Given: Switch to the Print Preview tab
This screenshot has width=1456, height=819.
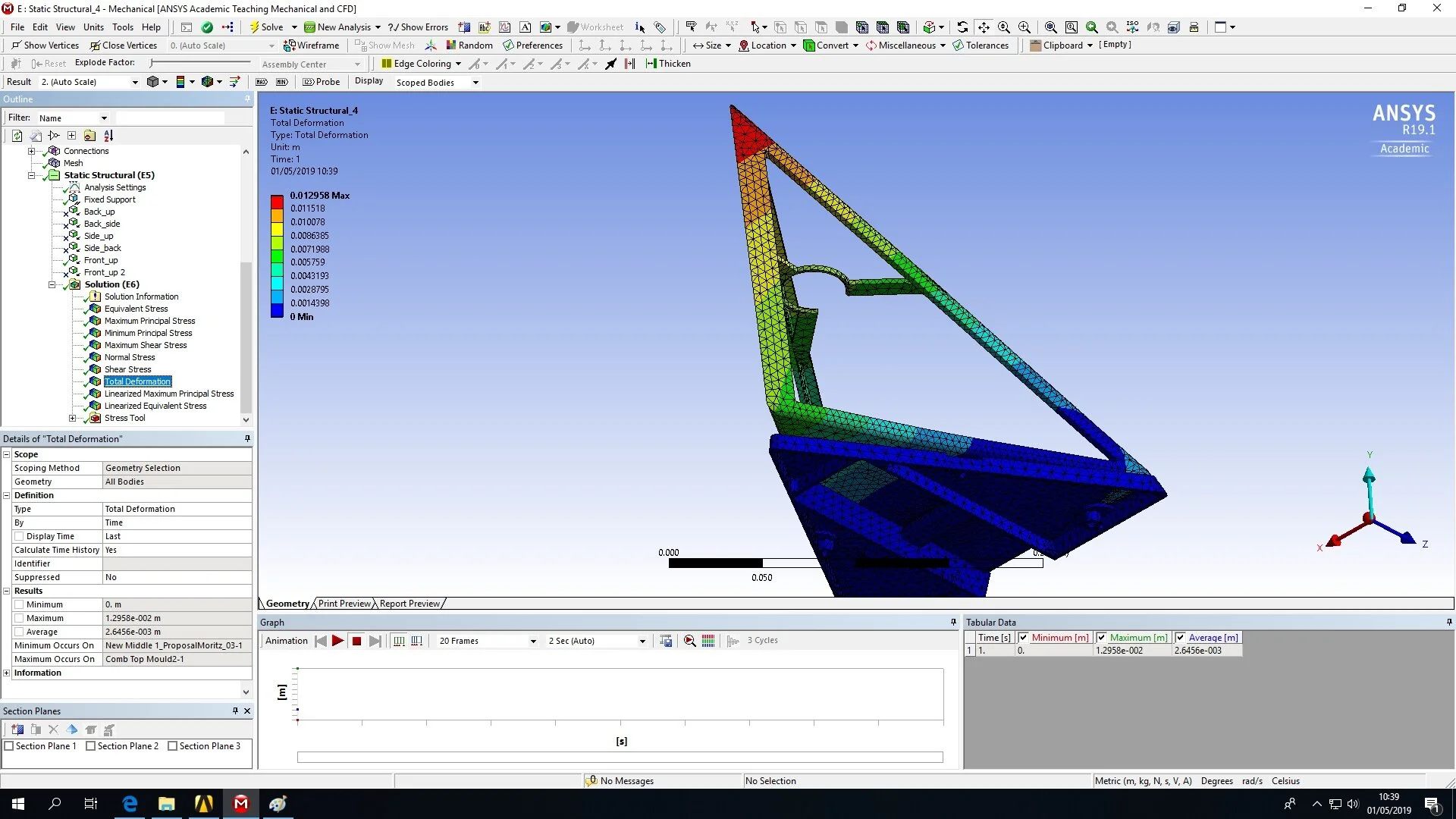Looking at the screenshot, I should pyautogui.click(x=344, y=604).
